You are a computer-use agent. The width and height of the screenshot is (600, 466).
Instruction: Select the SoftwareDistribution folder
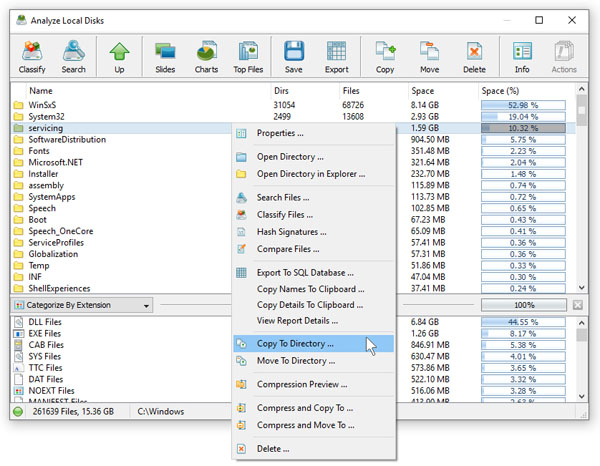[x=67, y=139]
